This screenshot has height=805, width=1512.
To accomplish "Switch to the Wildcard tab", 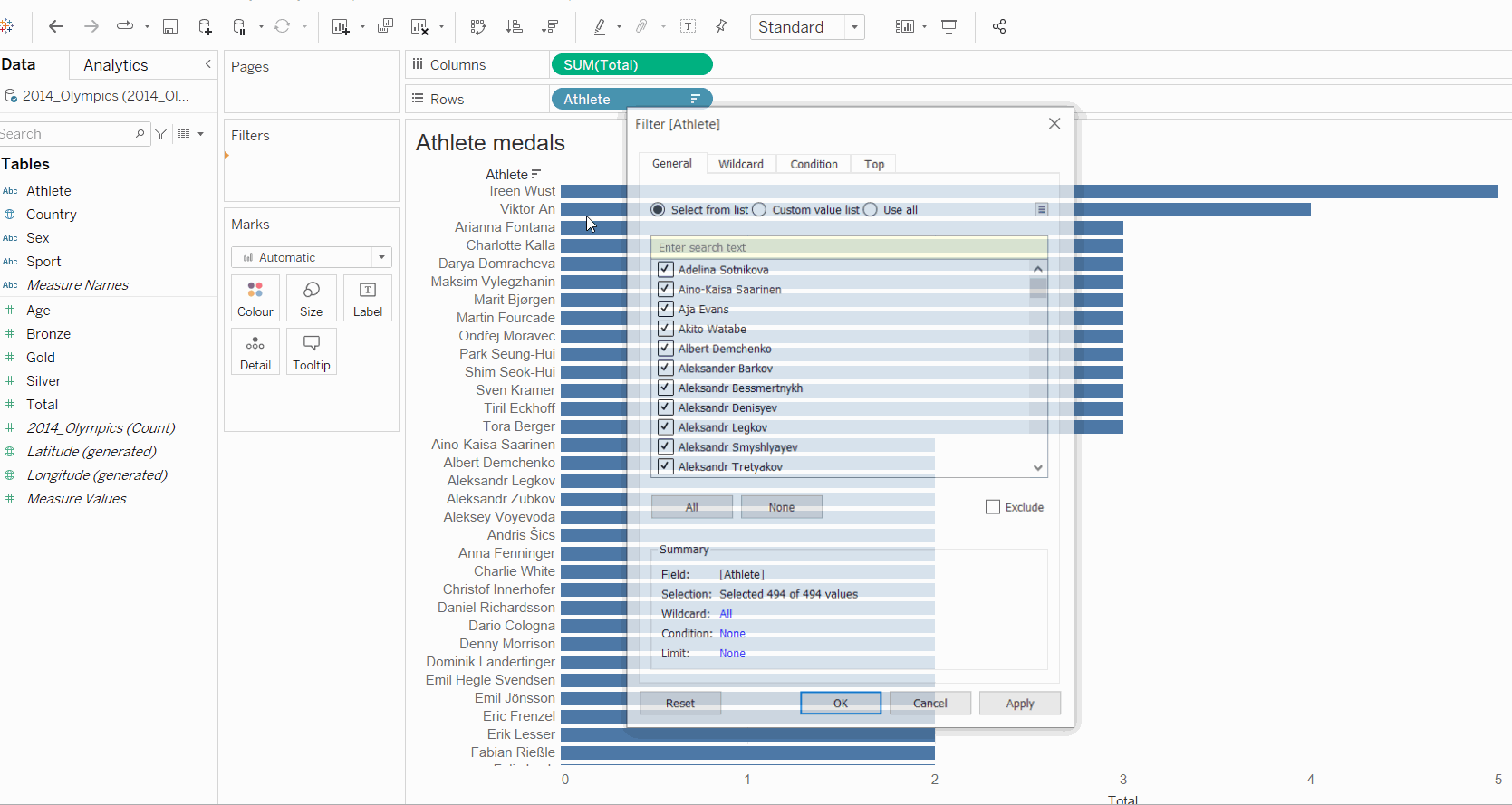I will pyautogui.click(x=741, y=164).
